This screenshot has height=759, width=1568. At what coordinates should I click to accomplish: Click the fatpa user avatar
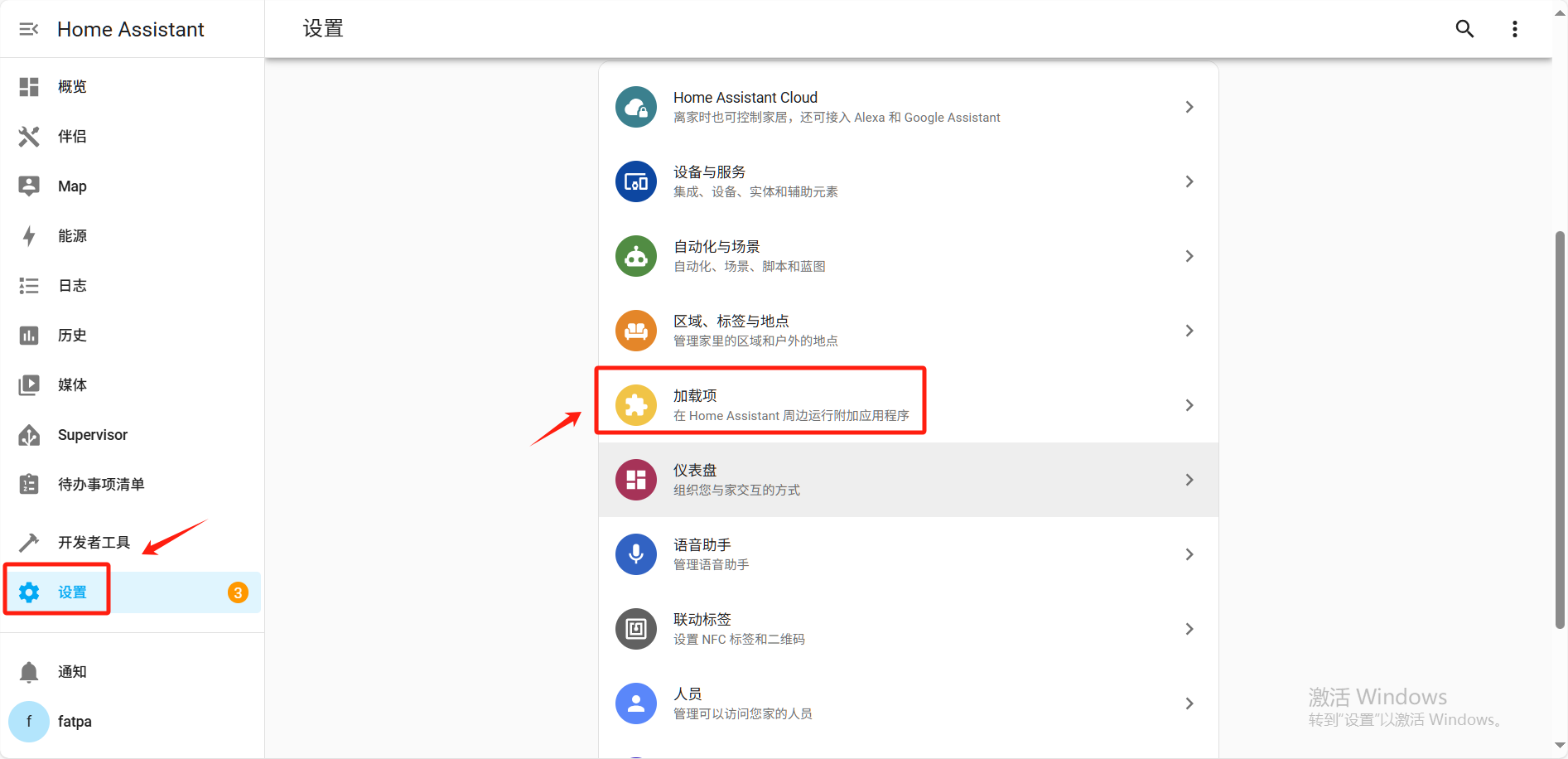coord(29,722)
